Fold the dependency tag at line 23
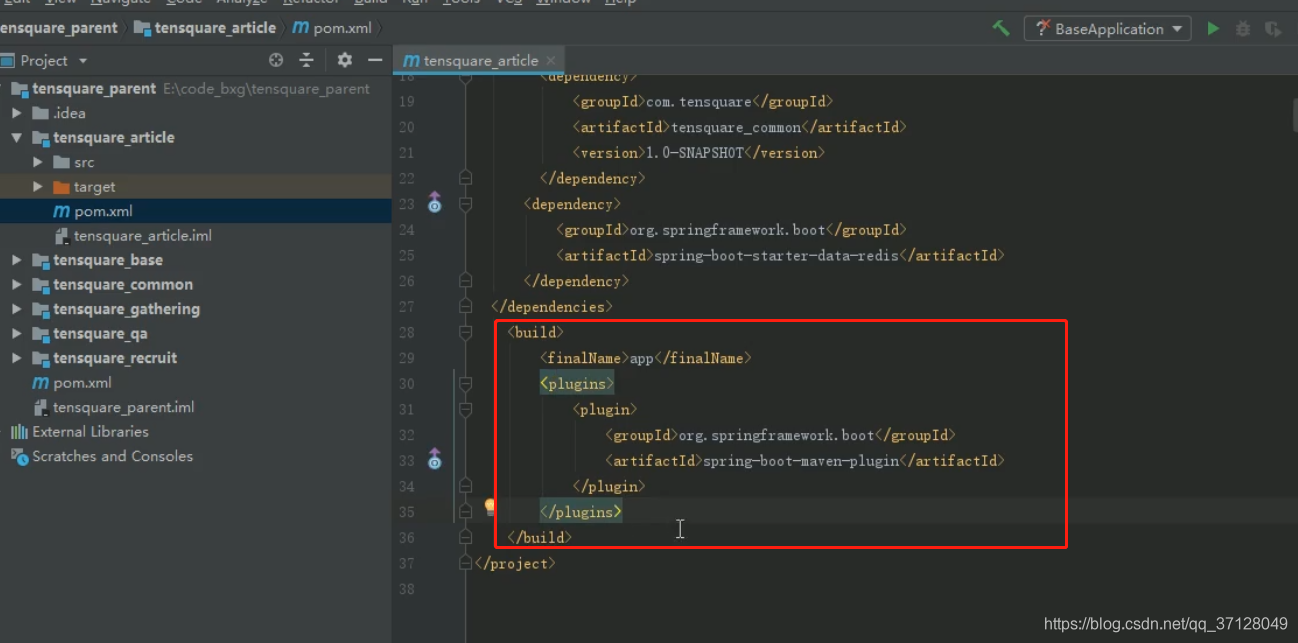This screenshot has width=1298, height=643. tap(465, 204)
